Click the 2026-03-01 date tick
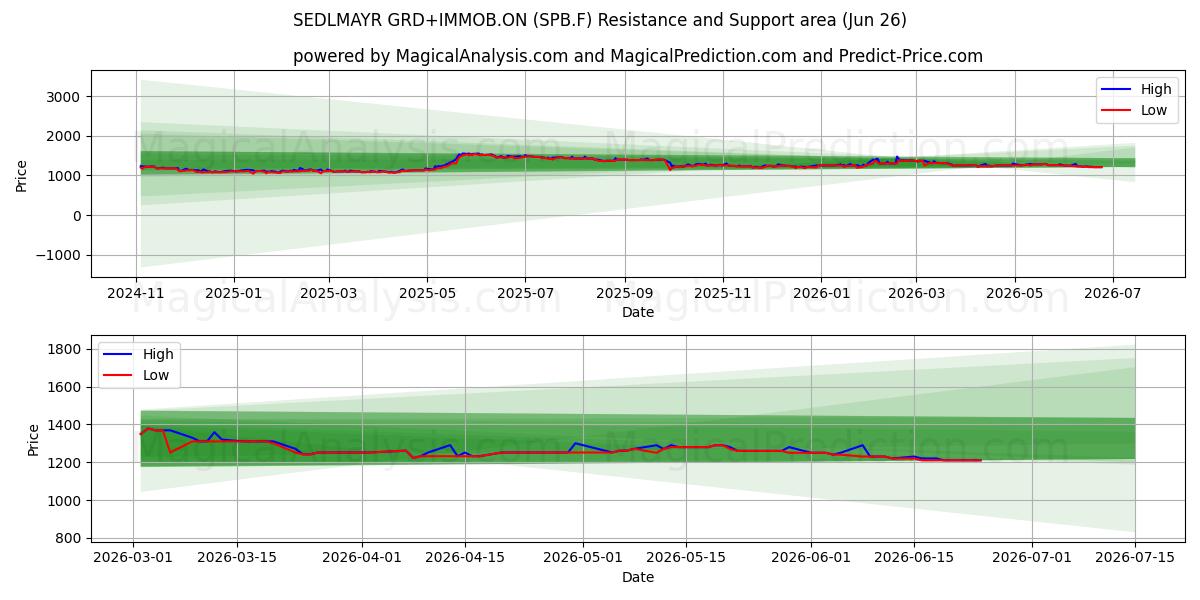This screenshot has height=600, width=1200. (133, 557)
